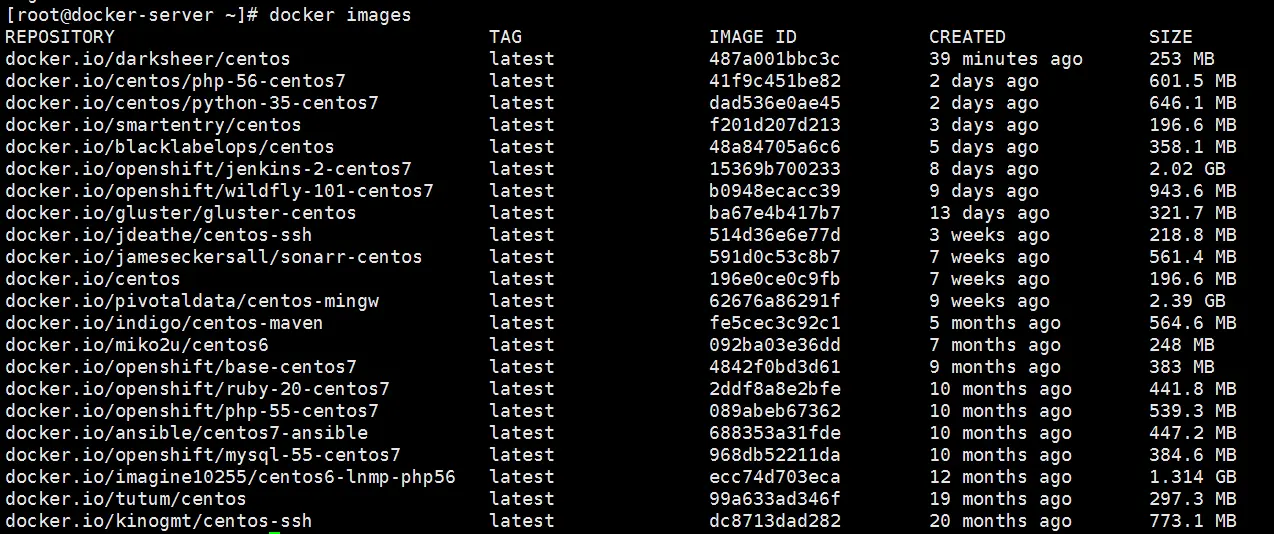Click the IMAGE ID column header
Screen dimensions: 1274x534
click(753, 37)
